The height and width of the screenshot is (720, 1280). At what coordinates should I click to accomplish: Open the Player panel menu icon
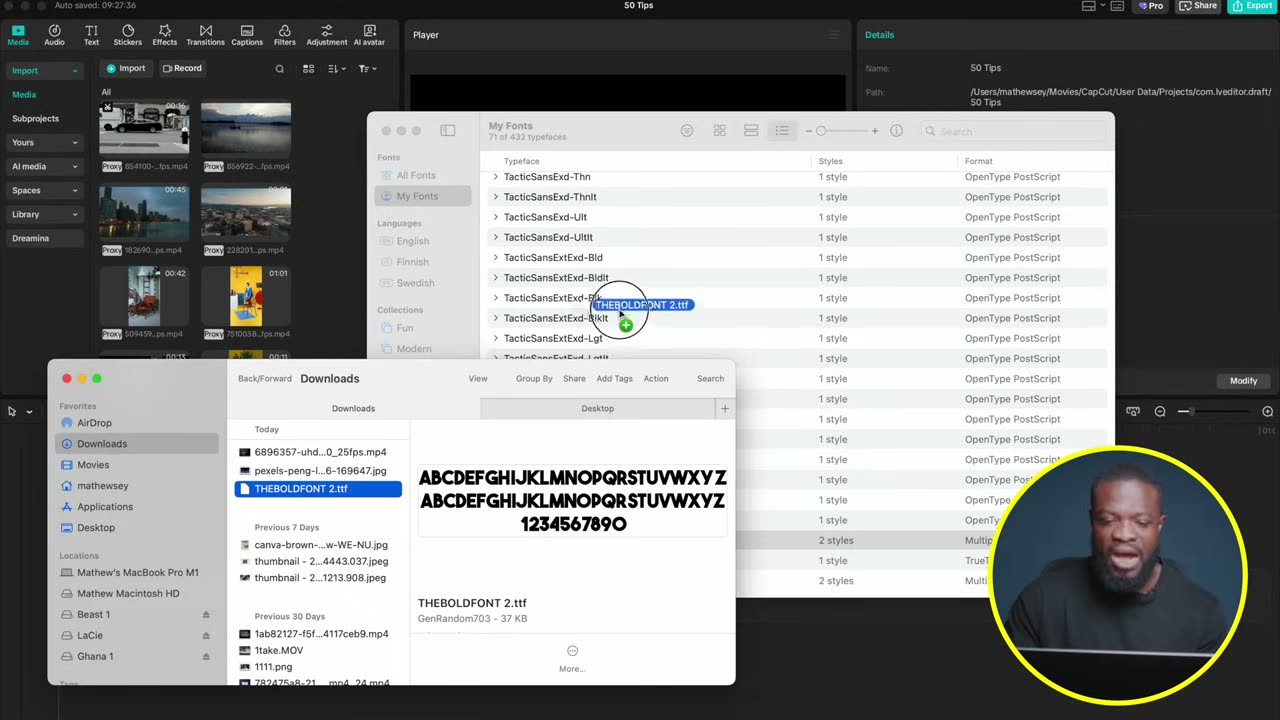click(x=835, y=35)
